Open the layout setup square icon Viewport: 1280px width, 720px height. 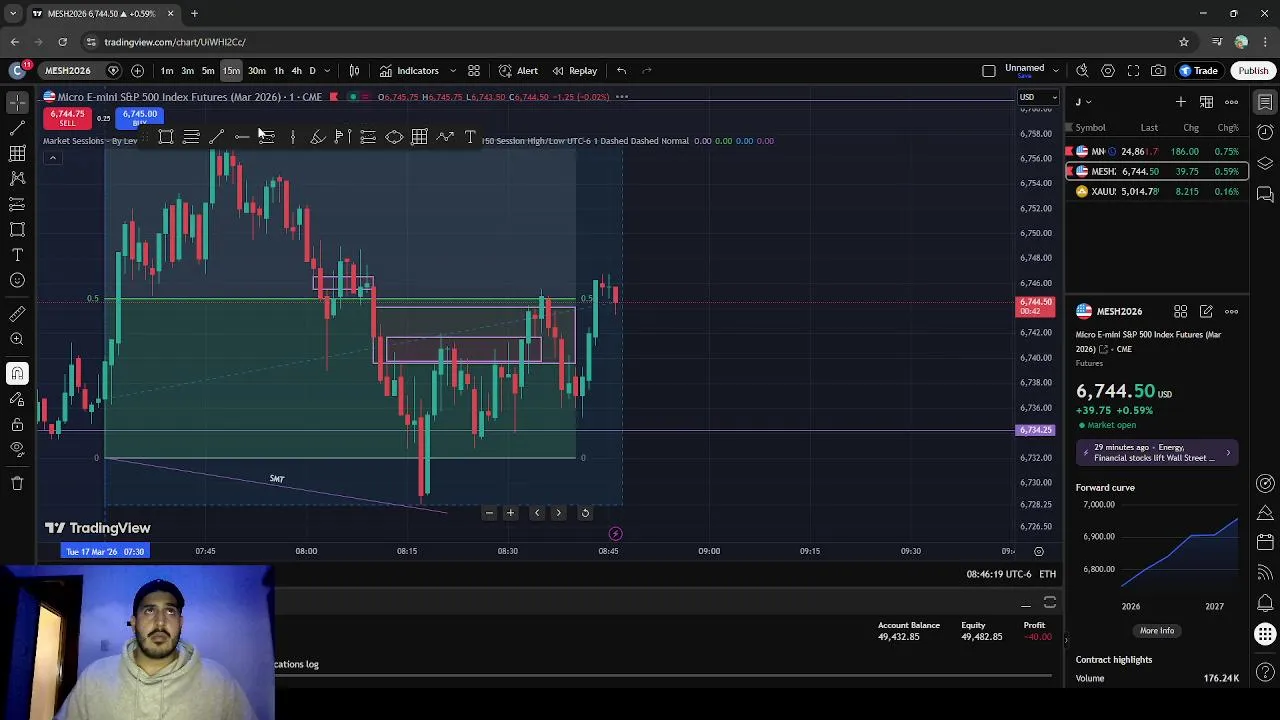(989, 71)
